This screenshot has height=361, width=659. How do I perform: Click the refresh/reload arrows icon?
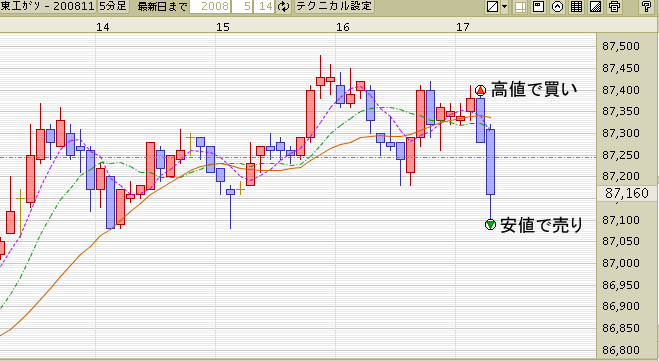284,6
